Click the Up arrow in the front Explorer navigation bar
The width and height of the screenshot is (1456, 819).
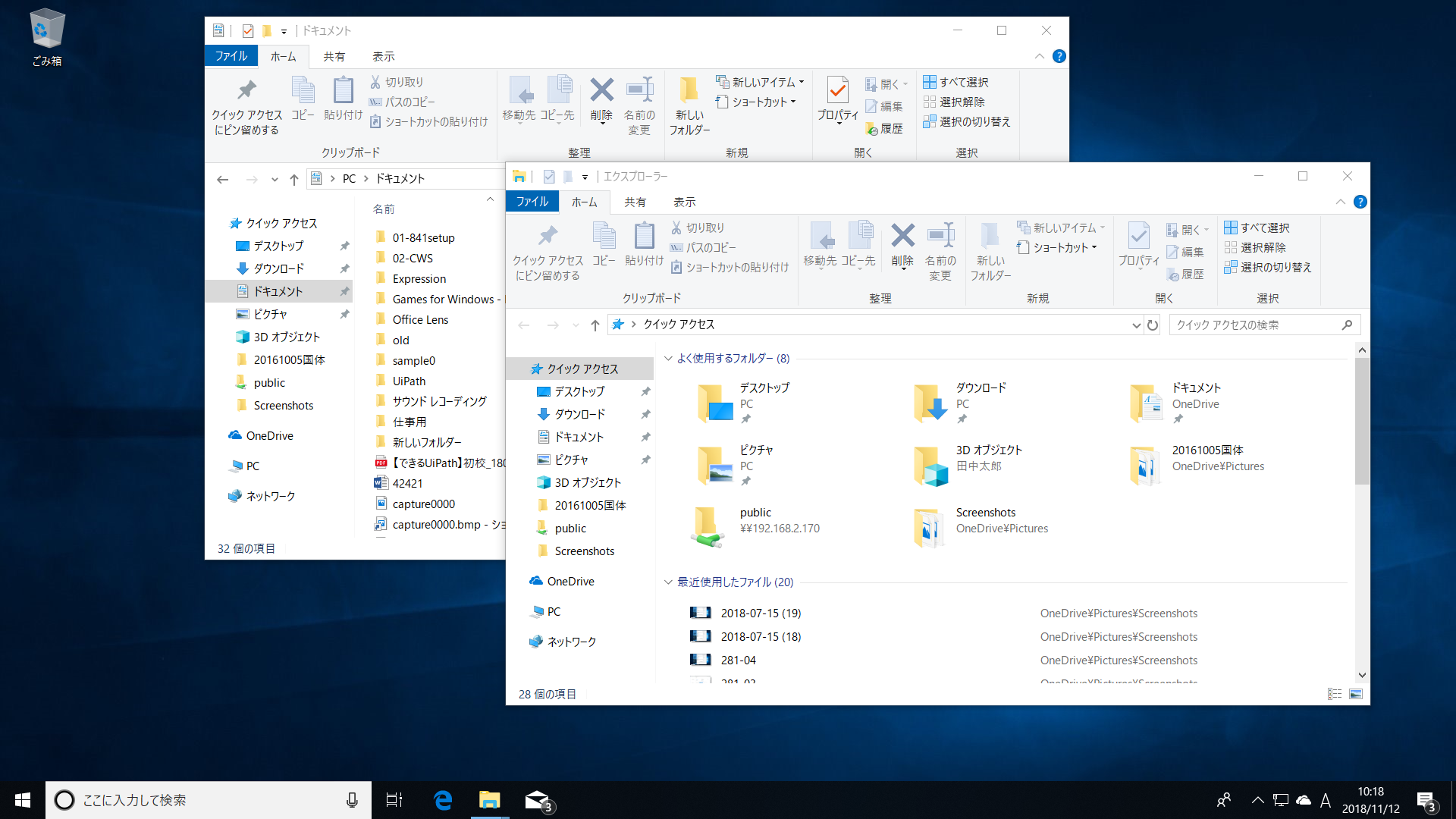click(595, 325)
